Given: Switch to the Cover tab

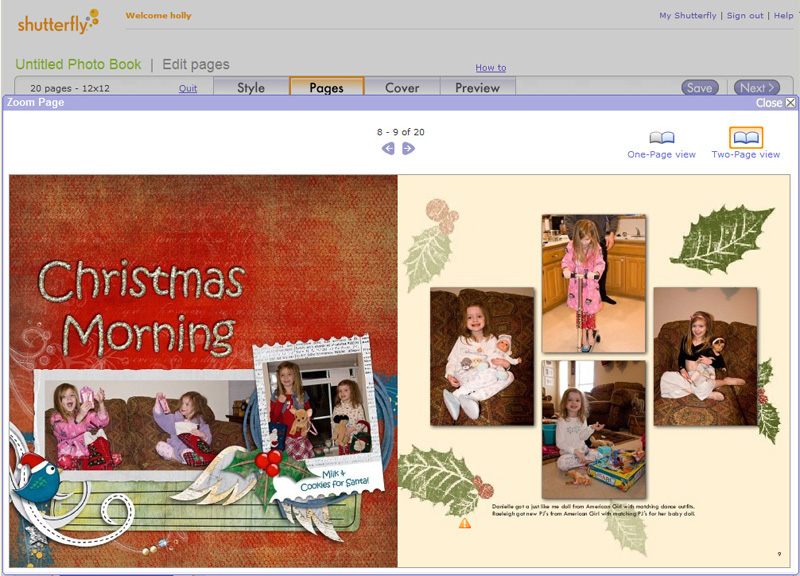Looking at the screenshot, I should pyautogui.click(x=402, y=88).
